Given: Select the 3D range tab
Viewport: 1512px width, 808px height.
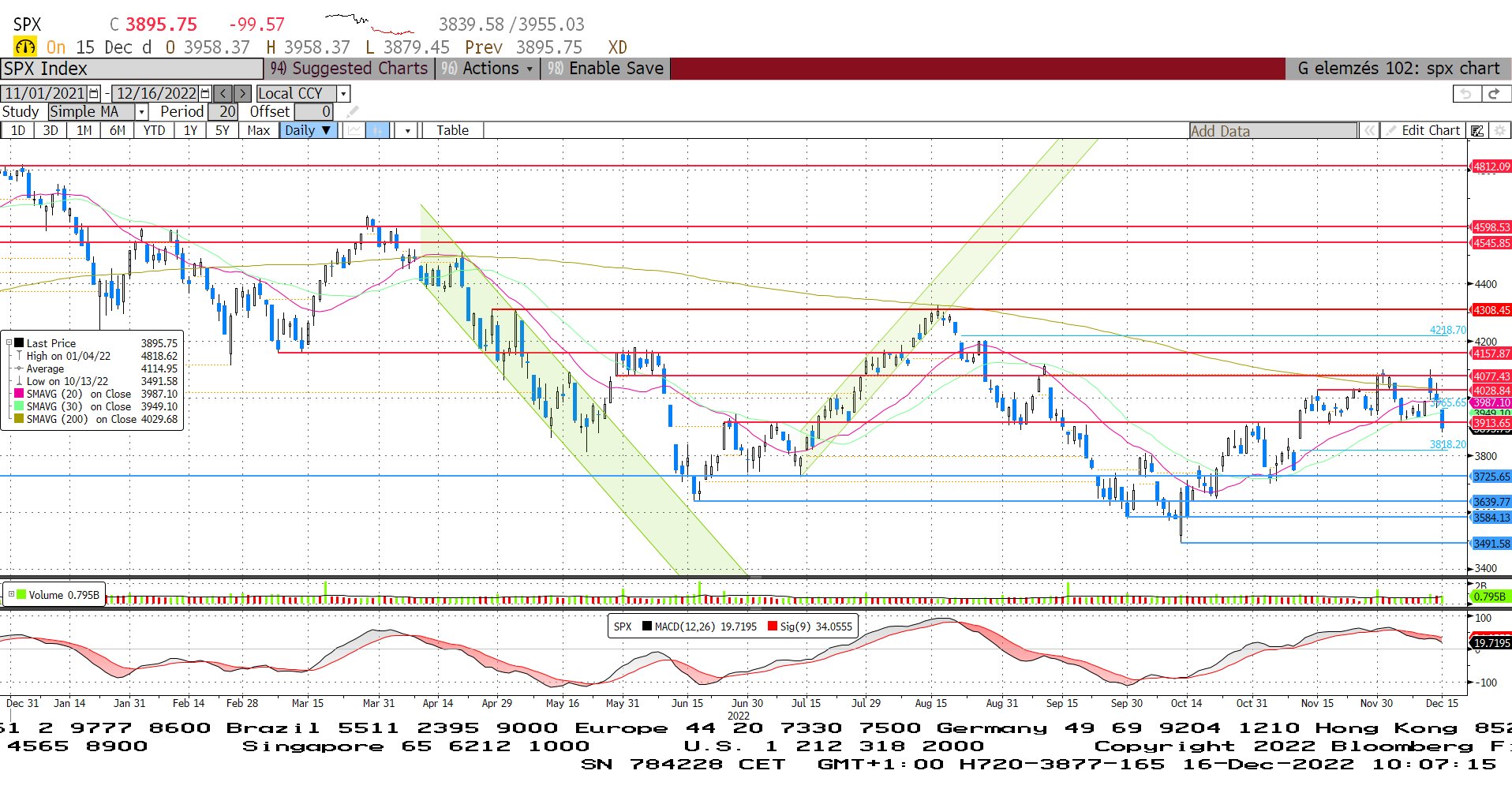Looking at the screenshot, I should (51, 130).
